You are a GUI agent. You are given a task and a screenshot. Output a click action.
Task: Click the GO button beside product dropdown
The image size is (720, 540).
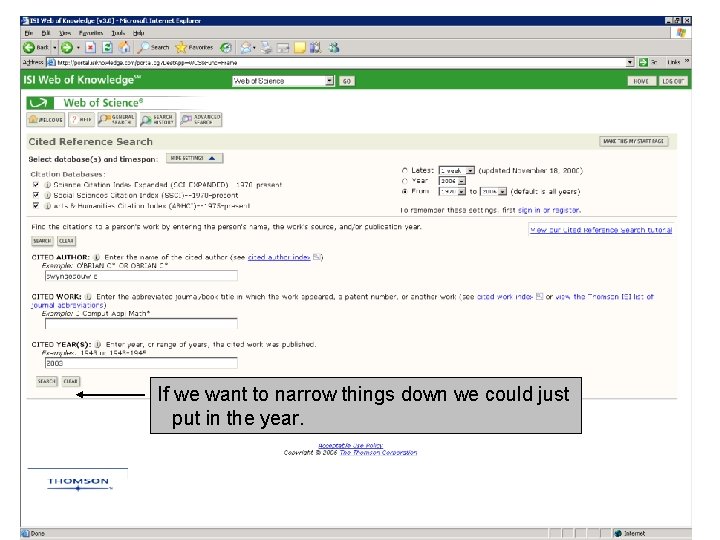click(347, 81)
